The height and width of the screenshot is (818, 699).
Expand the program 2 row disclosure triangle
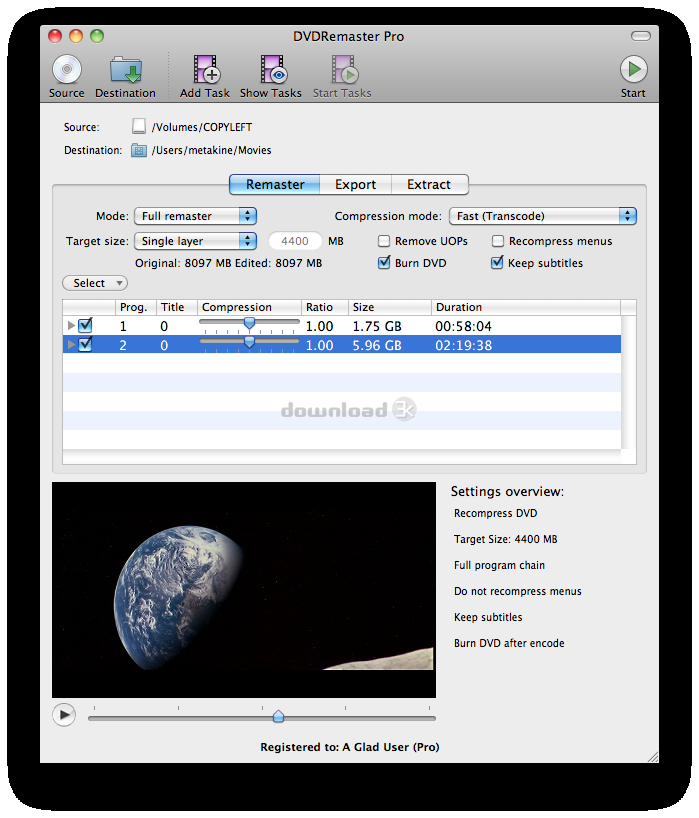point(71,345)
